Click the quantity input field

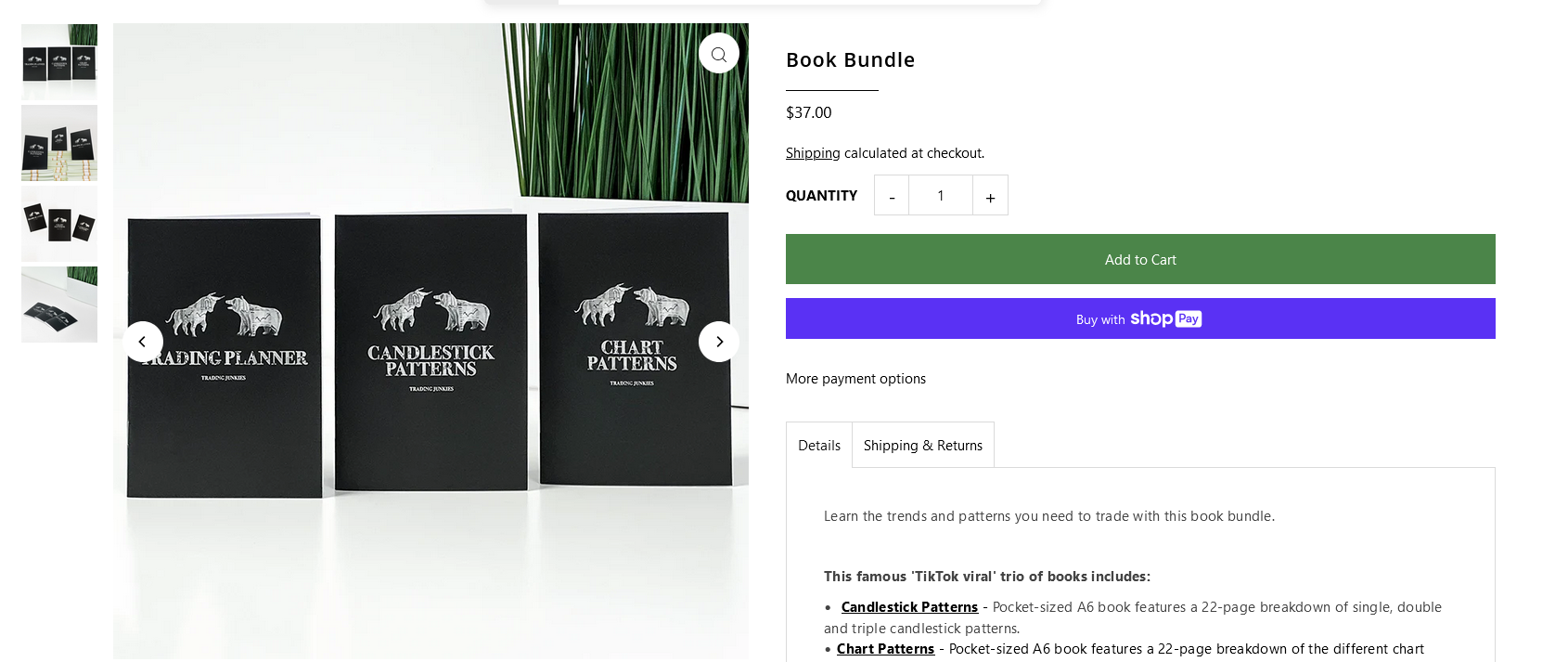(941, 196)
